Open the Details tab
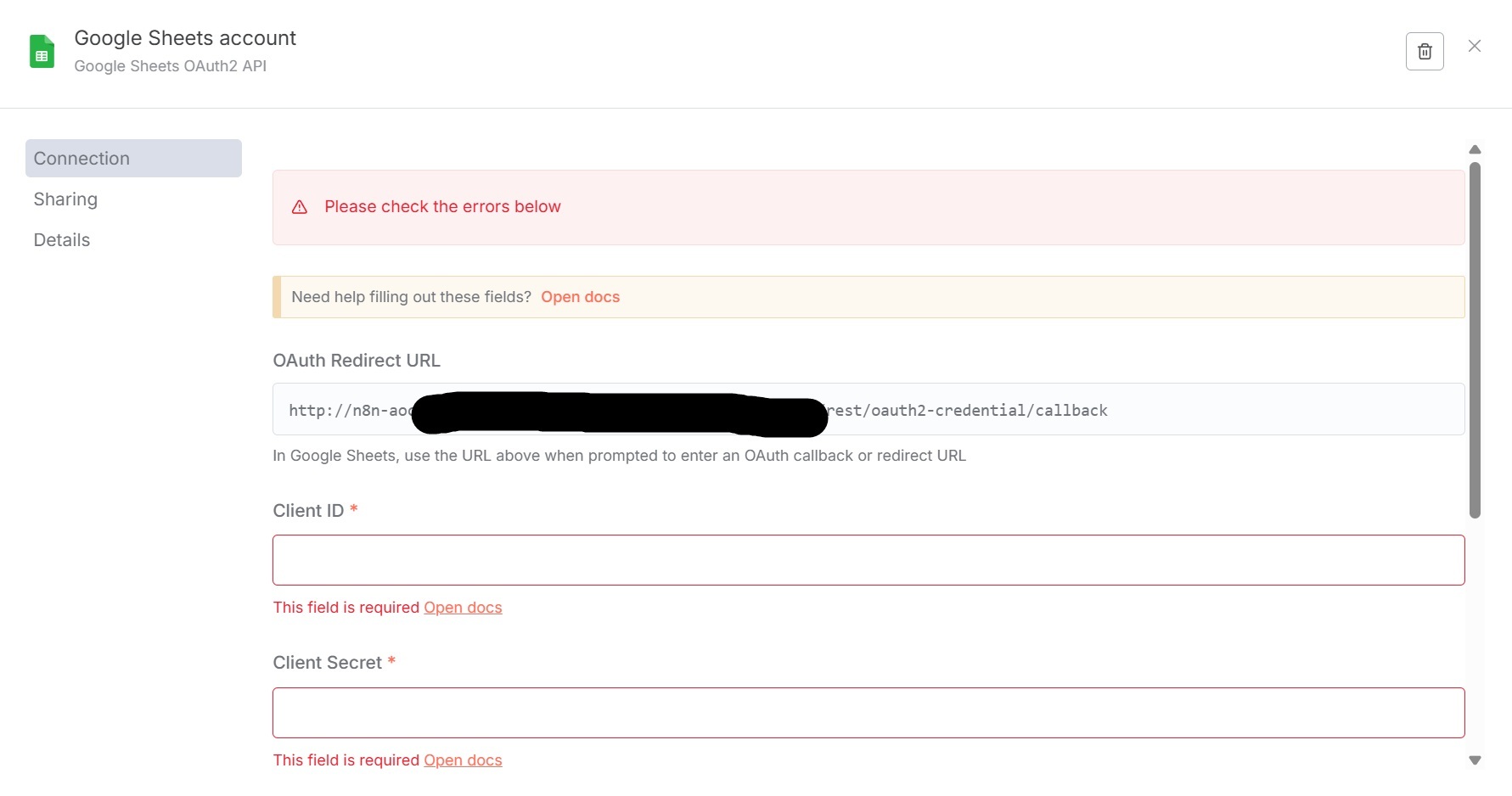Image resolution: width=1512 pixels, height=796 pixels. [x=62, y=240]
